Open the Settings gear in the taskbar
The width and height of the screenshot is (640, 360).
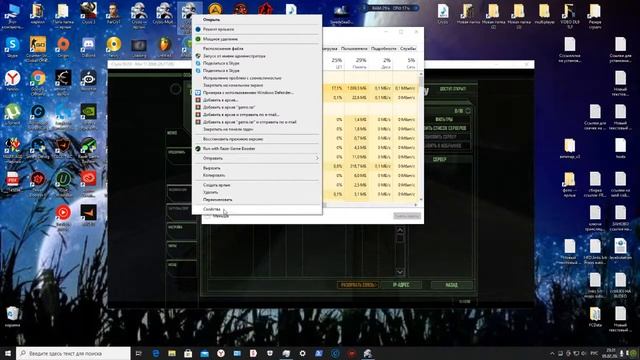pyautogui.click(x=302, y=353)
